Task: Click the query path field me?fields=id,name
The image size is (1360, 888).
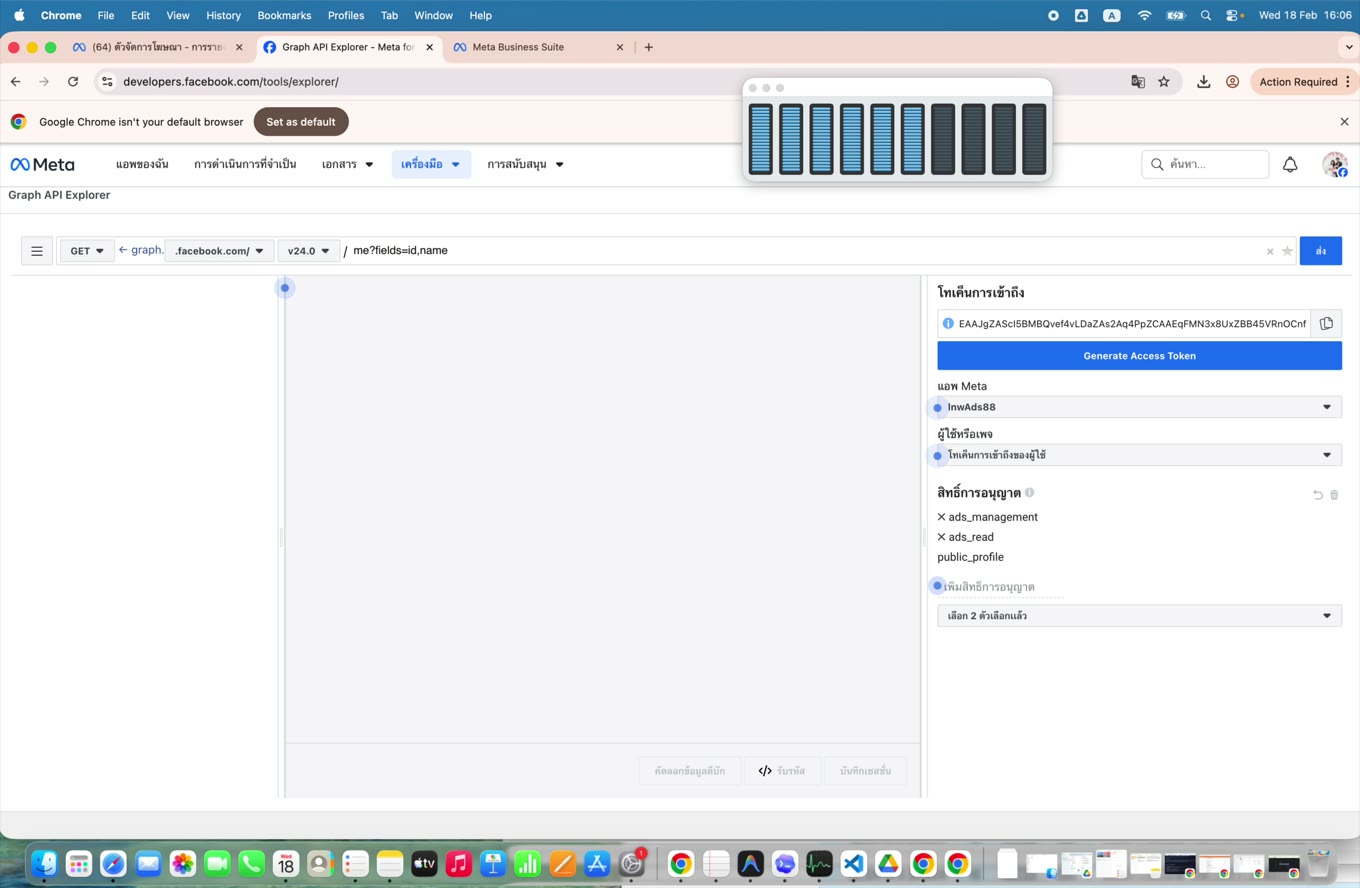Action: (805, 251)
